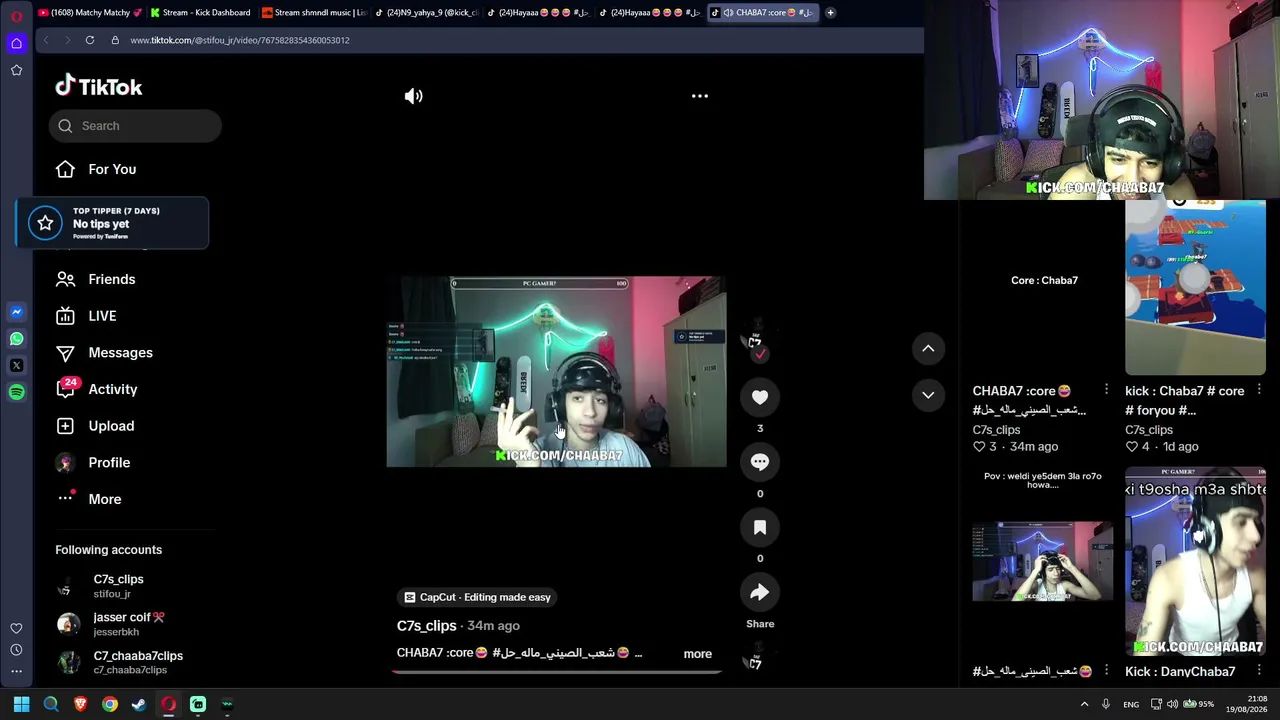Go to the previous video with up chevron
The width and height of the screenshot is (1280, 720).
coord(928,348)
